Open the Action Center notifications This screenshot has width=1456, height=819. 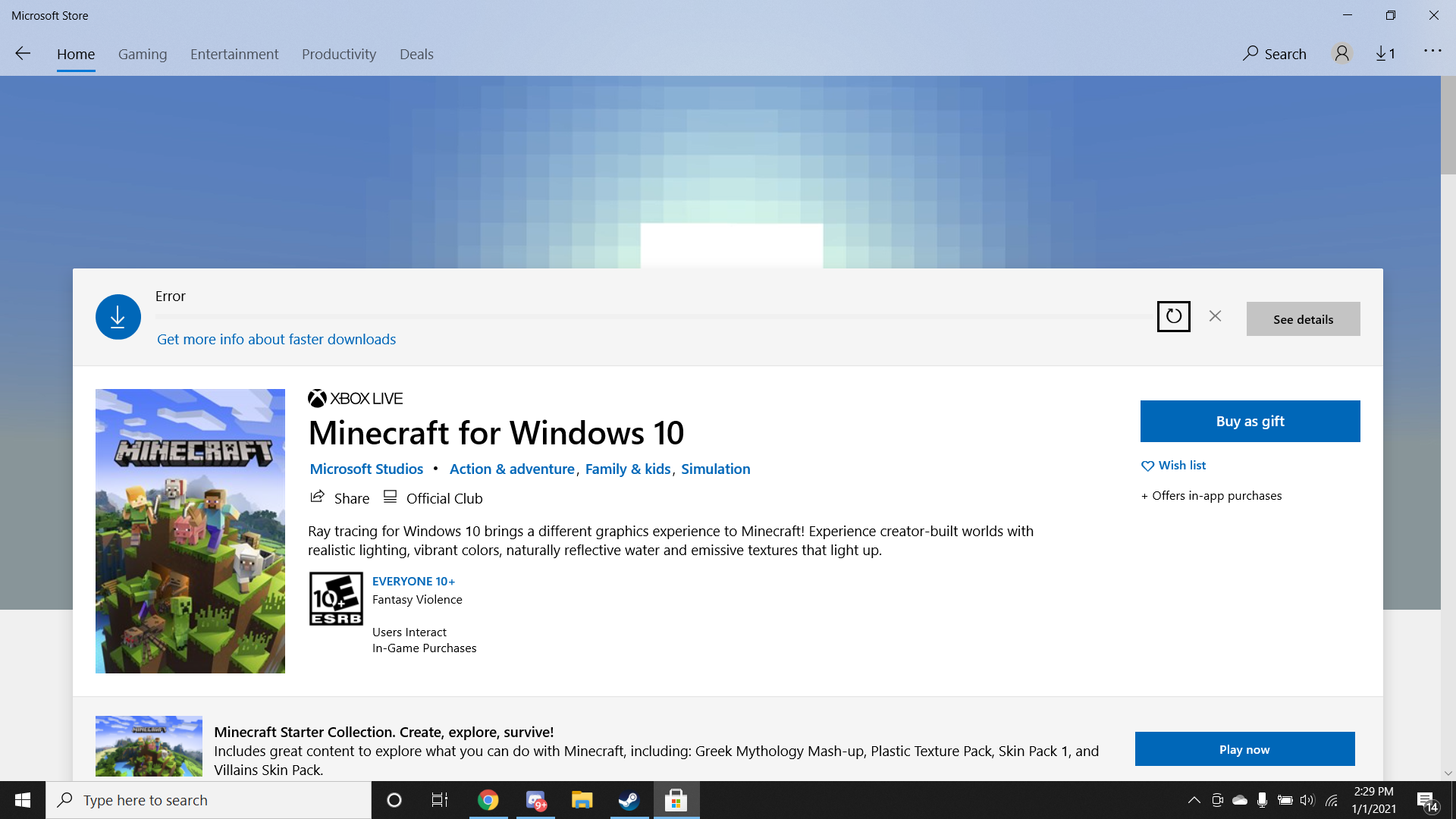pyautogui.click(x=1427, y=801)
